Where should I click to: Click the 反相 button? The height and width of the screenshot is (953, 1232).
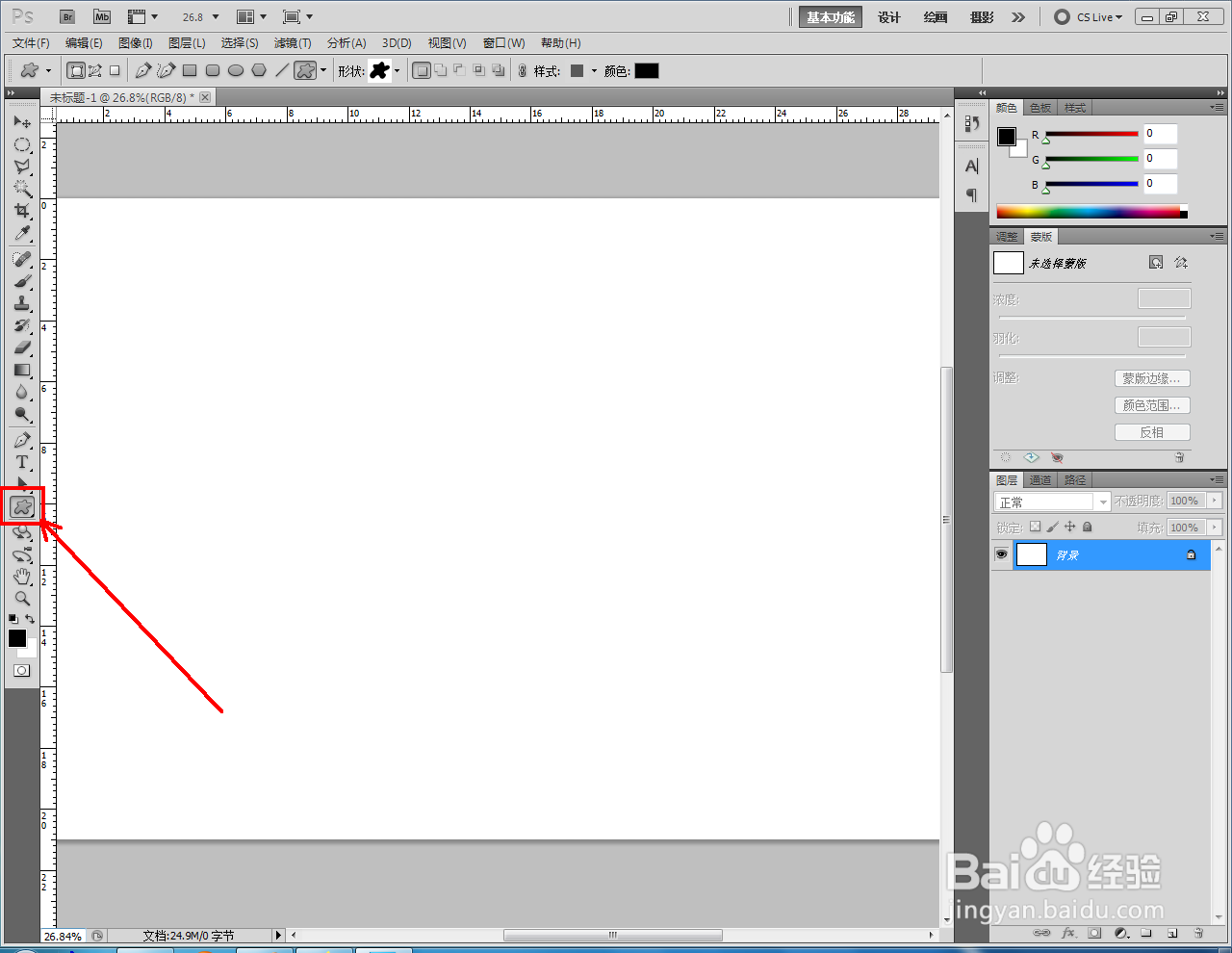pos(1152,432)
